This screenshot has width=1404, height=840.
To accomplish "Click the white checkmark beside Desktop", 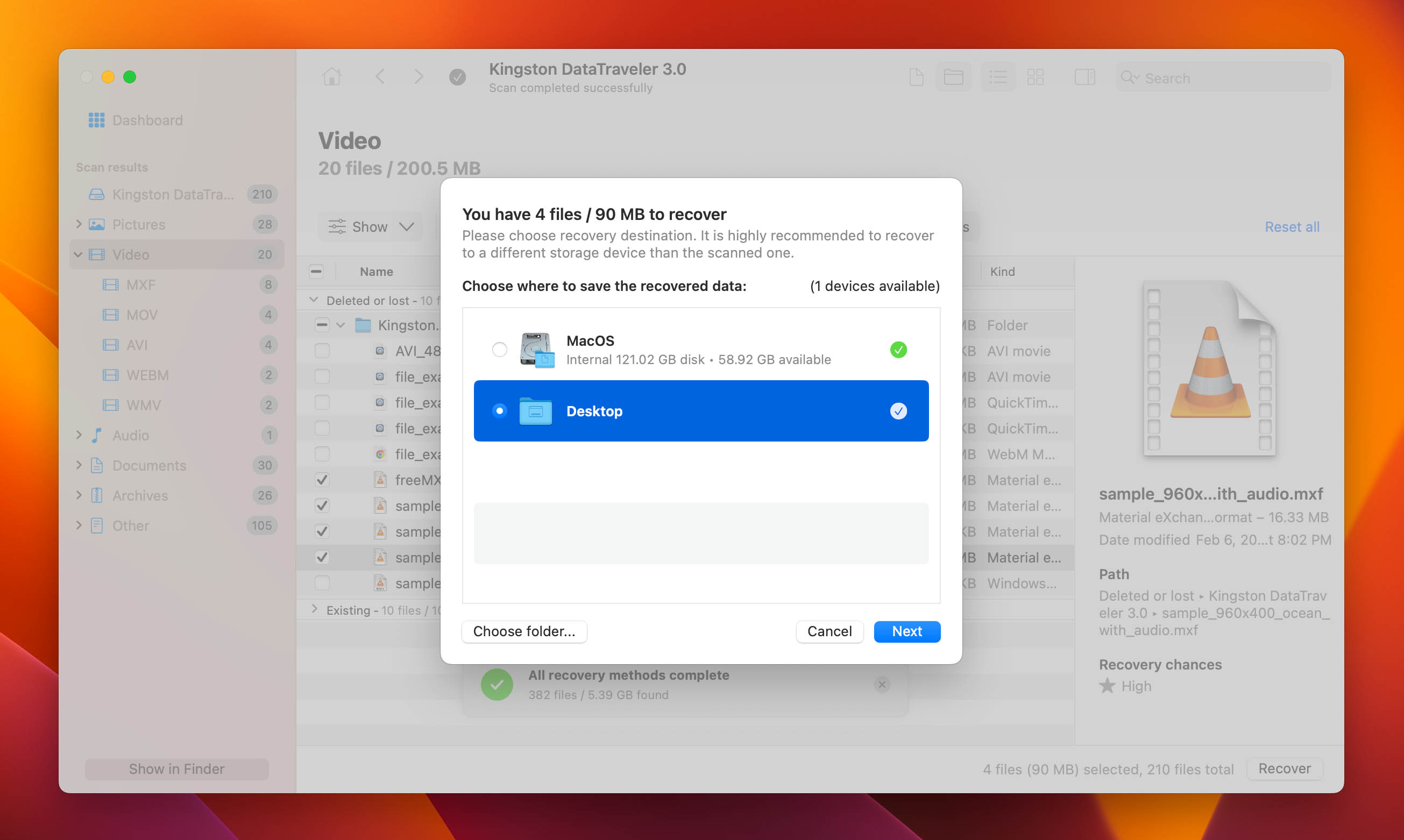I will click(x=898, y=411).
